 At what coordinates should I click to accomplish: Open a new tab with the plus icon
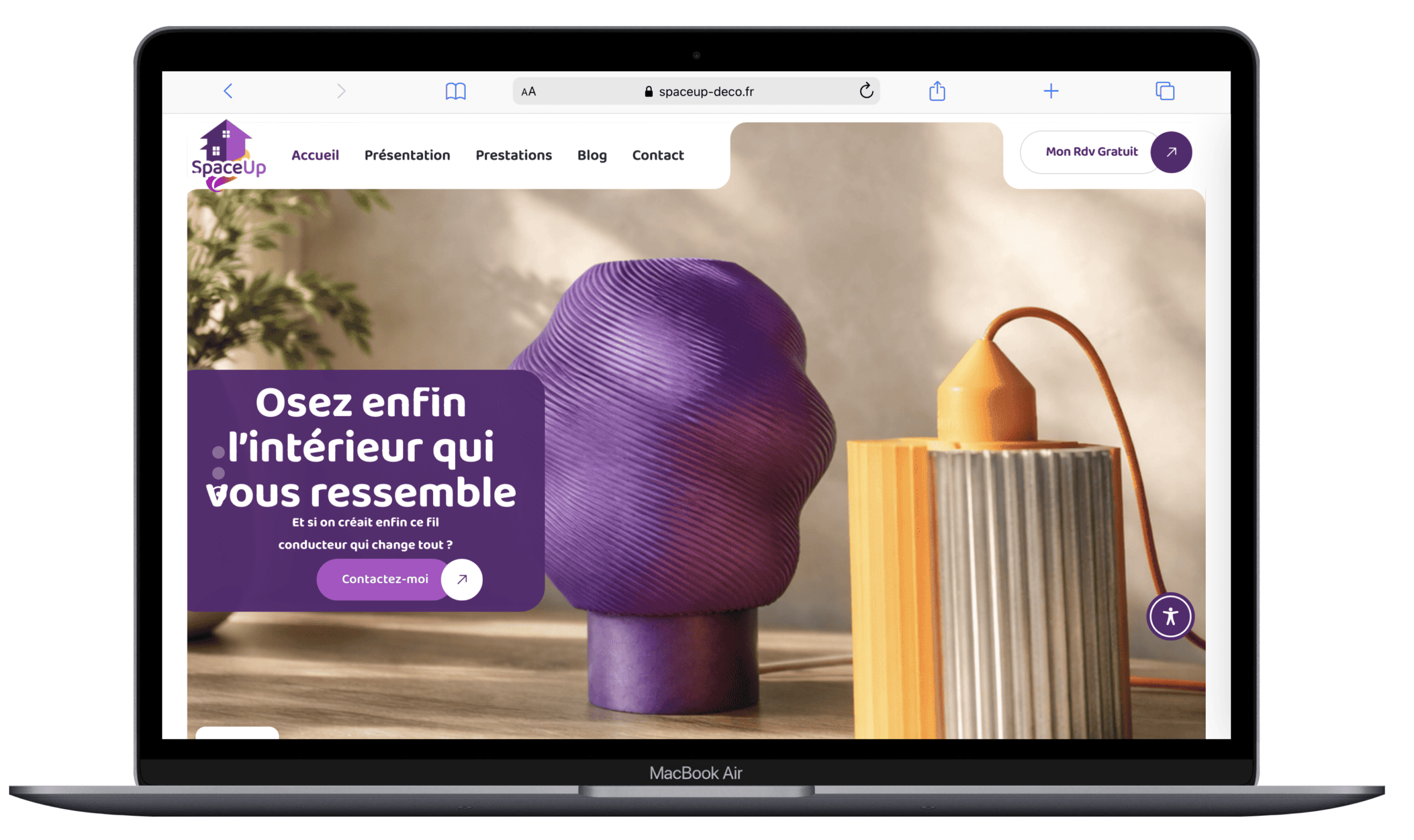coord(1051,91)
